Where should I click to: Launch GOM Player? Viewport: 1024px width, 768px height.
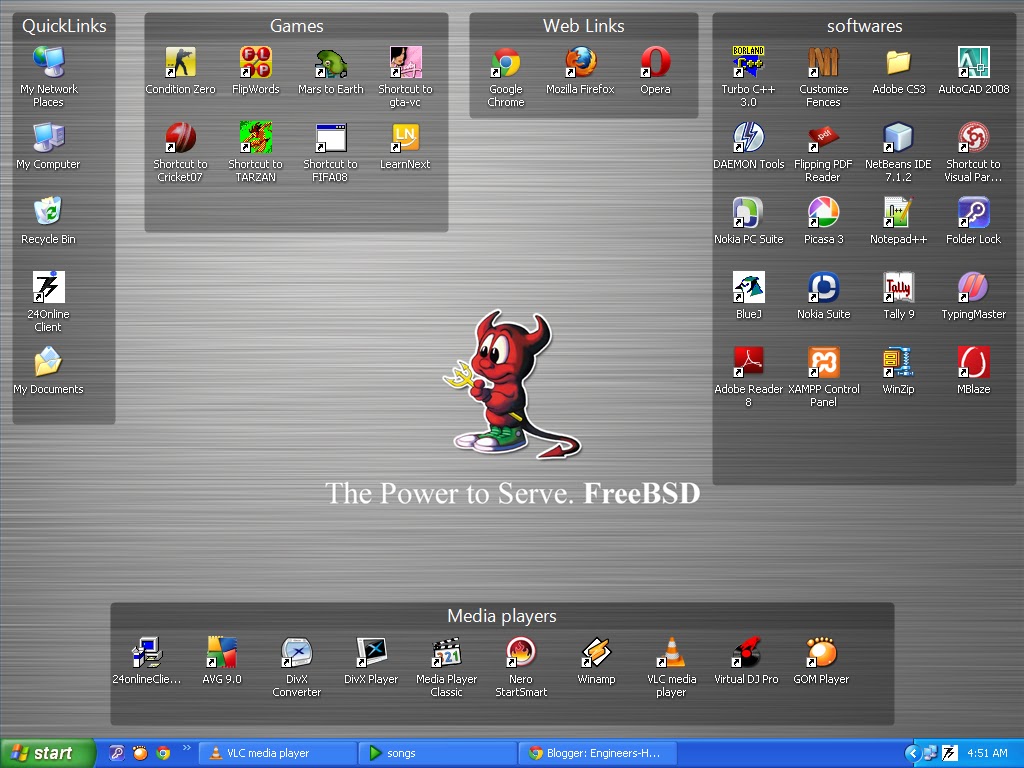tap(822, 660)
